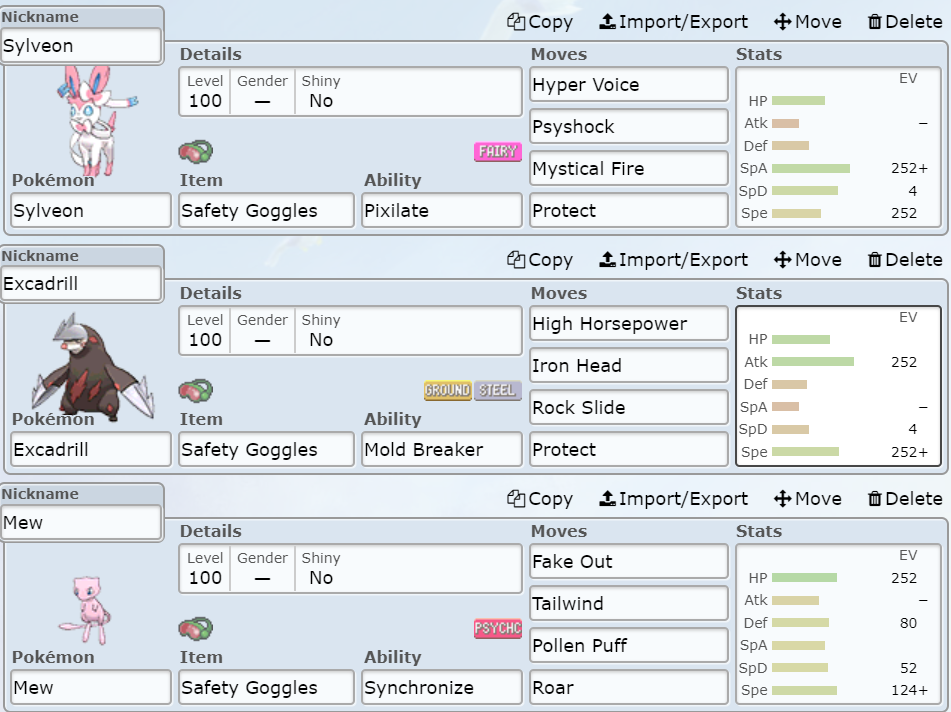
Task: Select the Mew sprite image
Action: [86, 610]
